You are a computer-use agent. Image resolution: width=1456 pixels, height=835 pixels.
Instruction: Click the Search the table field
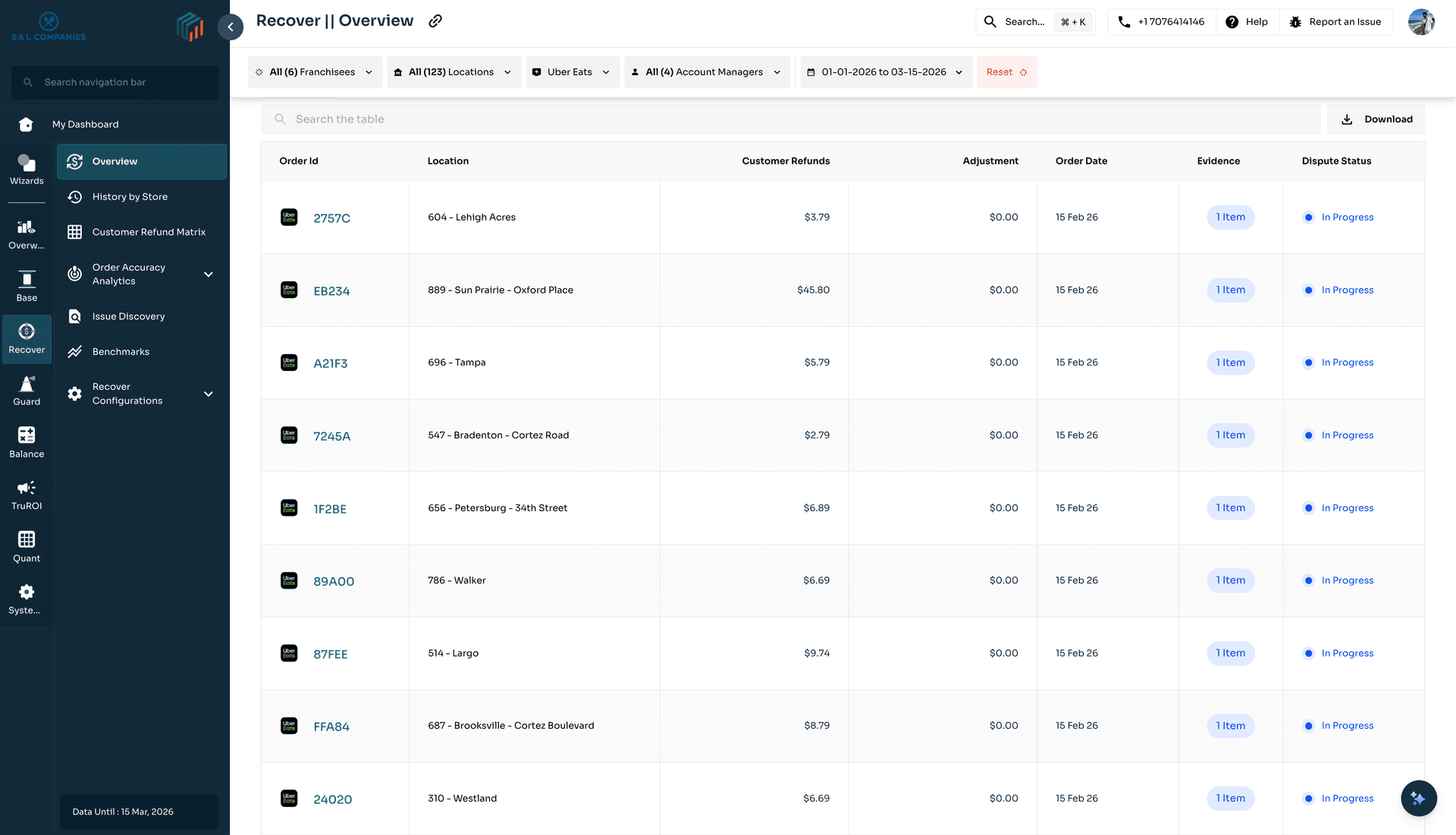pos(789,119)
